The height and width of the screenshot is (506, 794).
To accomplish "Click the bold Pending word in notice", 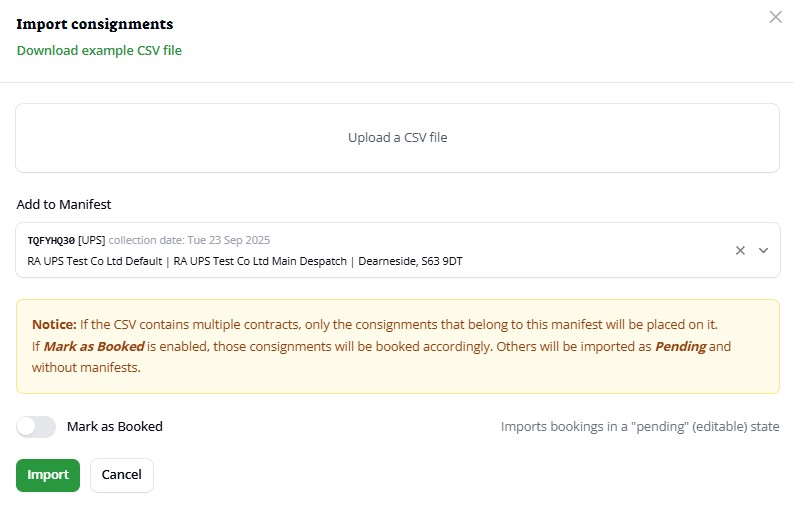I will click(680, 346).
